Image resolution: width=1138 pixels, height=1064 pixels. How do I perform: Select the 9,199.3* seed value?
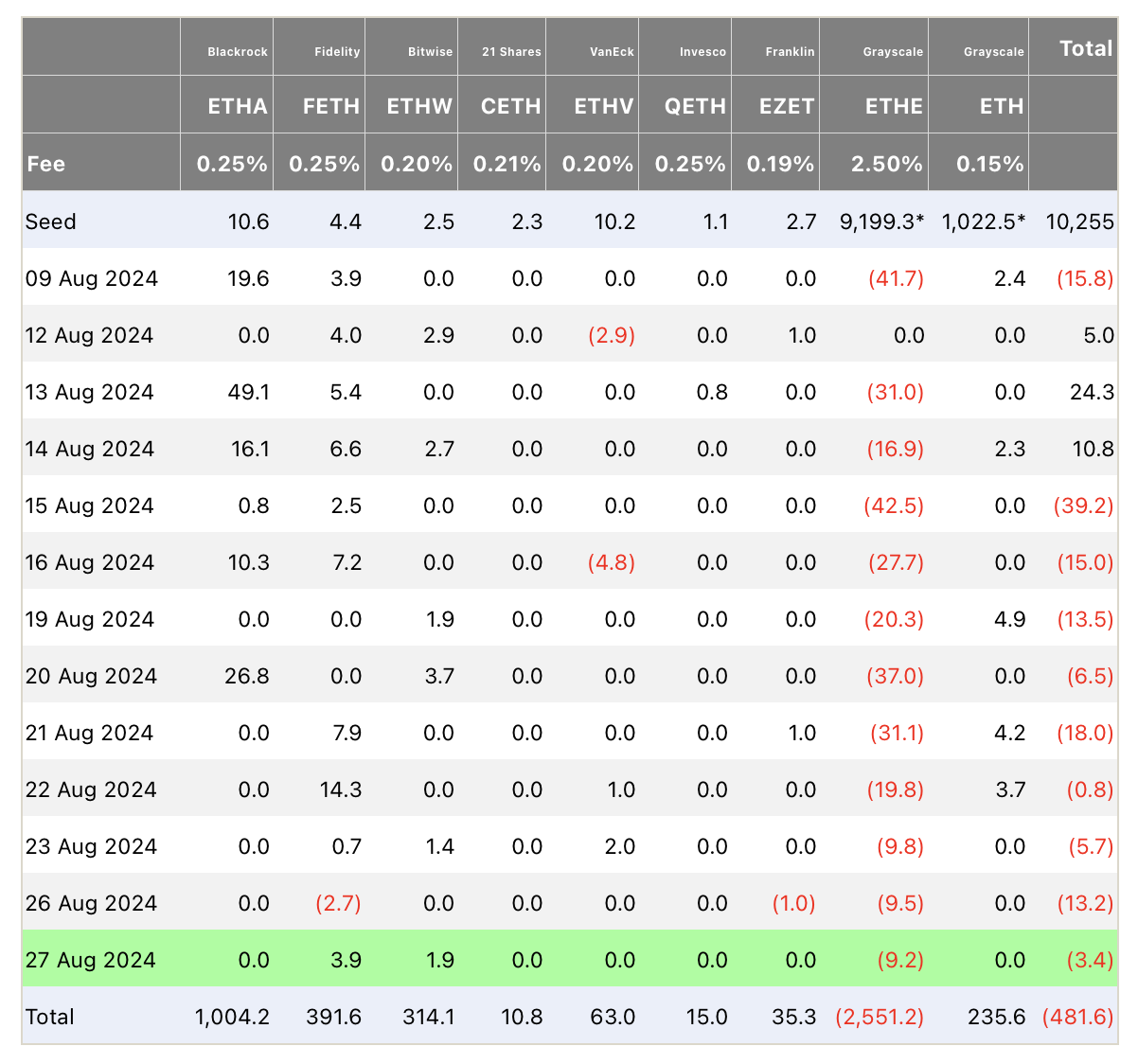[882, 222]
